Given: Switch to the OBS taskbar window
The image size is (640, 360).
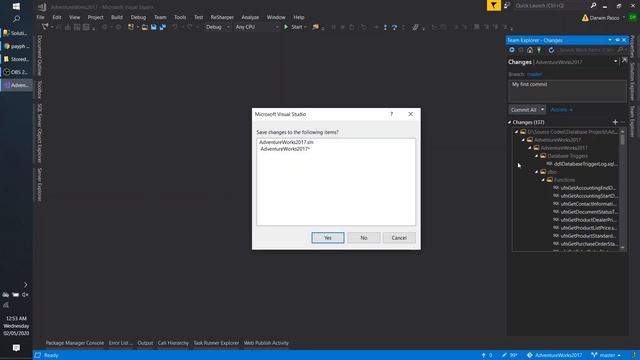Looking at the screenshot, I should point(16,72).
